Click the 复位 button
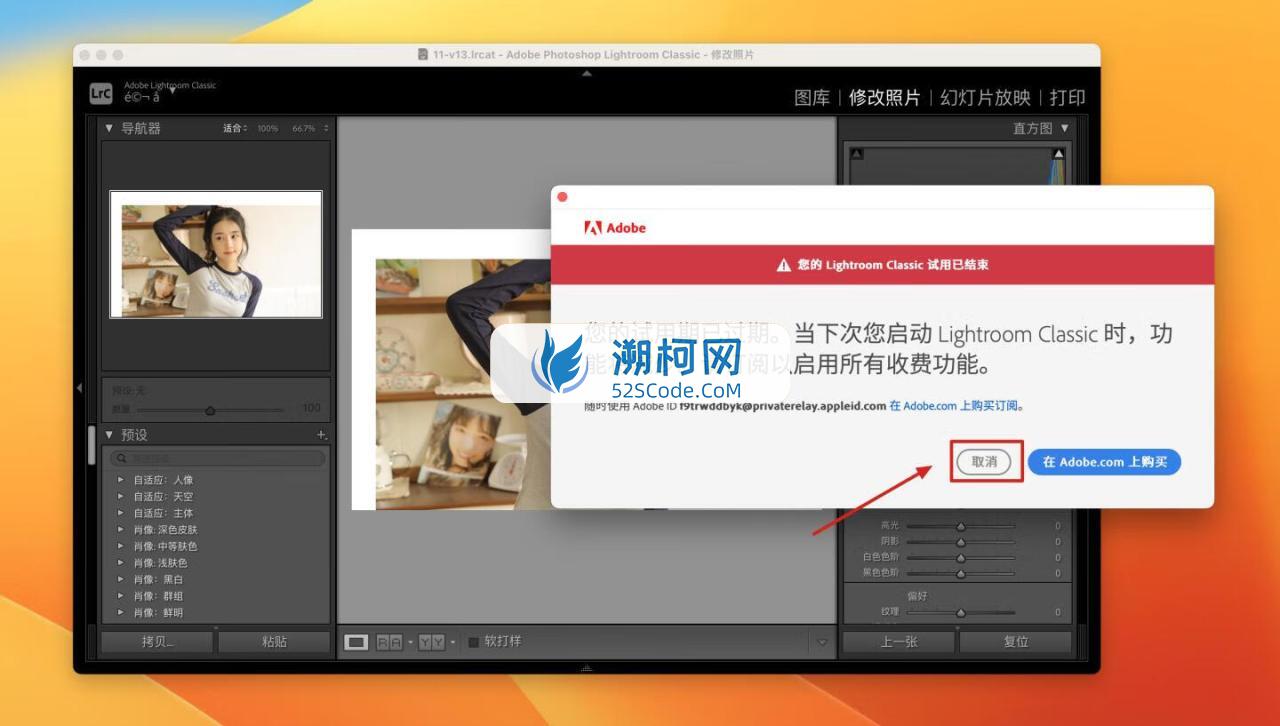The width and height of the screenshot is (1280, 726). 1016,642
